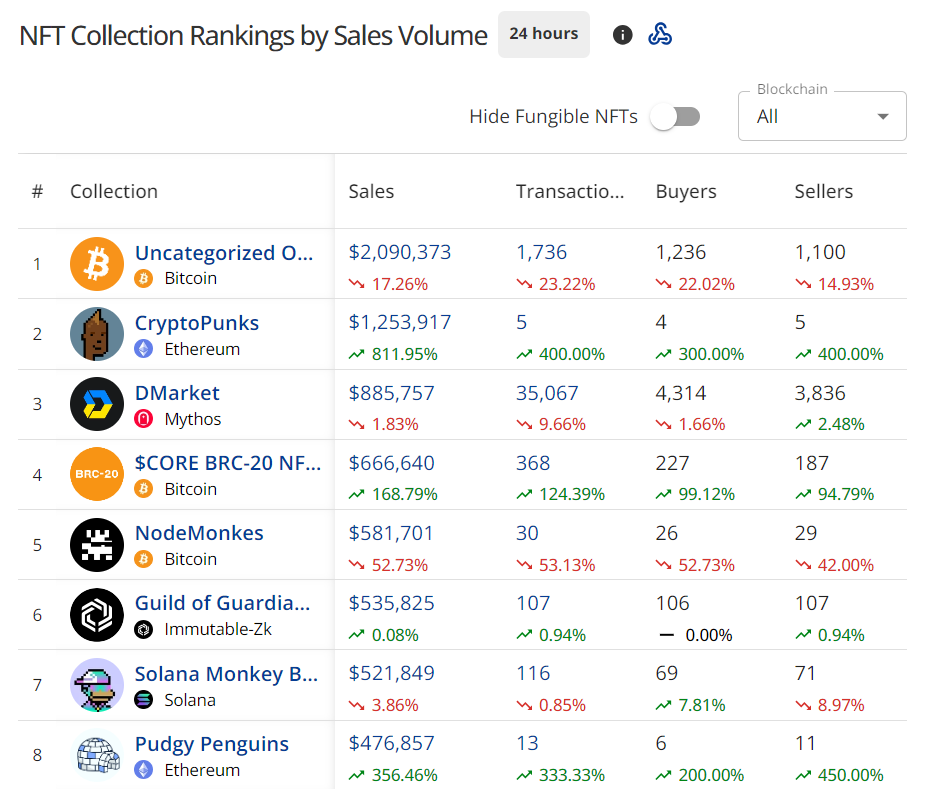Sort by the Sales column header
The width and height of the screenshot is (938, 789).
coord(371,191)
